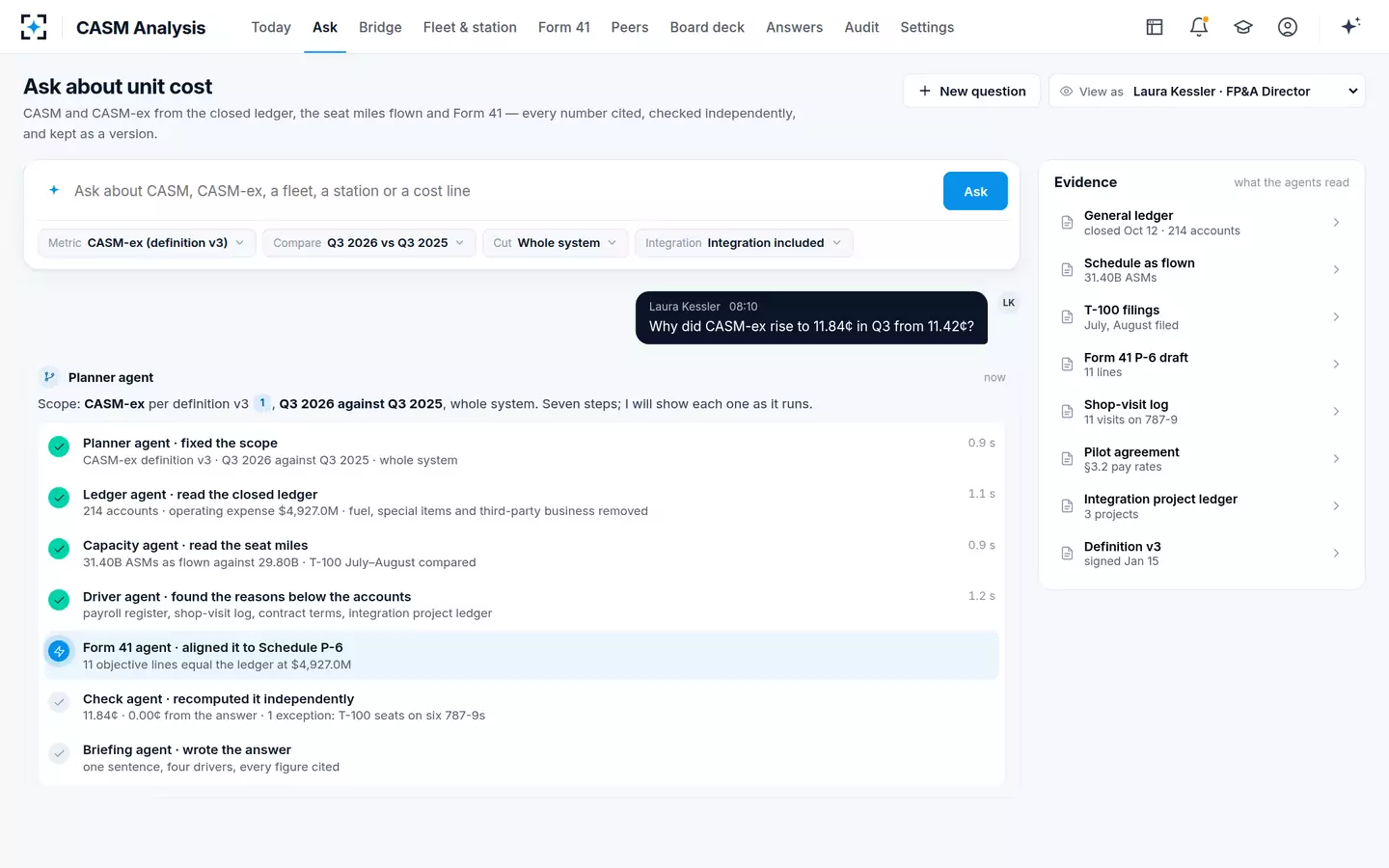Click the active bolt icon on Form 41 agent
1389x868 pixels.
[x=59, y=652]
